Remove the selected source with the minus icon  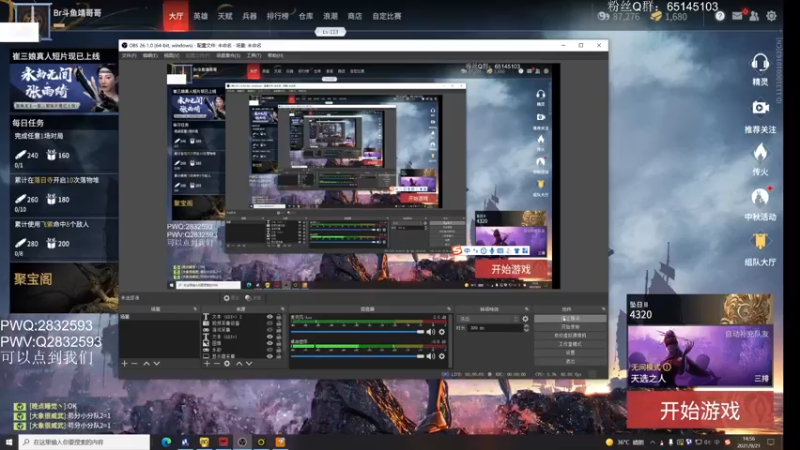pos(217,363)
